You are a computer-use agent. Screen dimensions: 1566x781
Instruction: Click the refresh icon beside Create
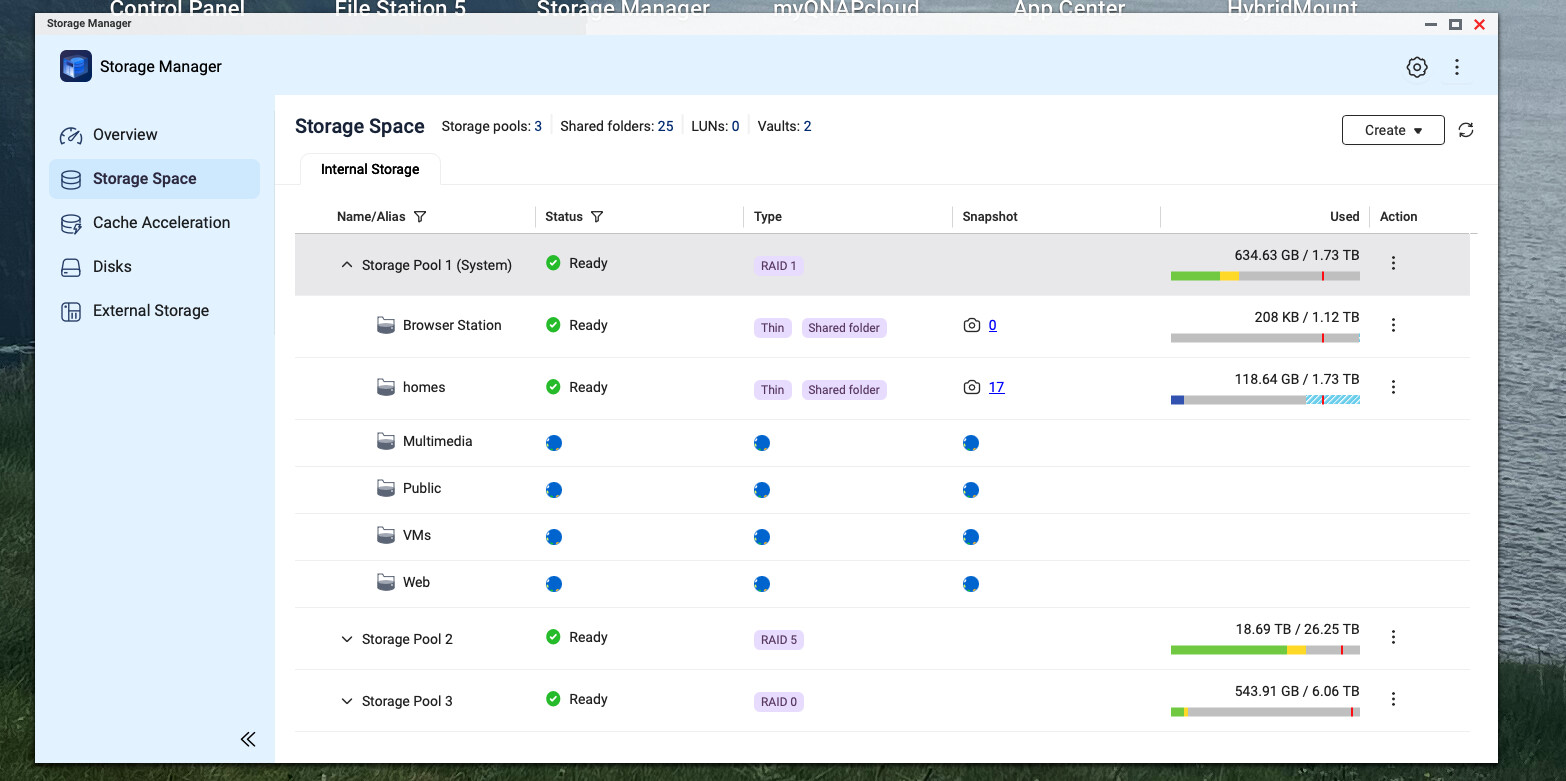point(1465,130)
